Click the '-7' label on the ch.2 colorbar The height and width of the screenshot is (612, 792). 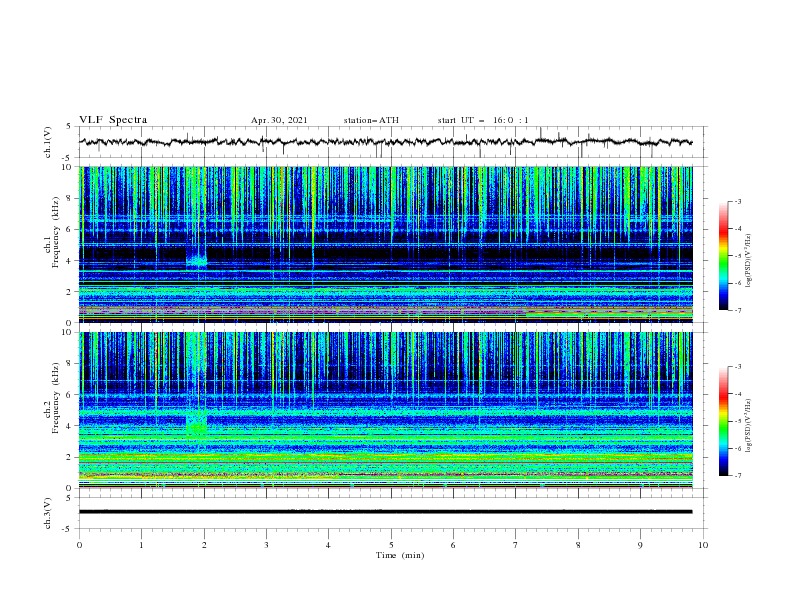(x=737, y=476)
